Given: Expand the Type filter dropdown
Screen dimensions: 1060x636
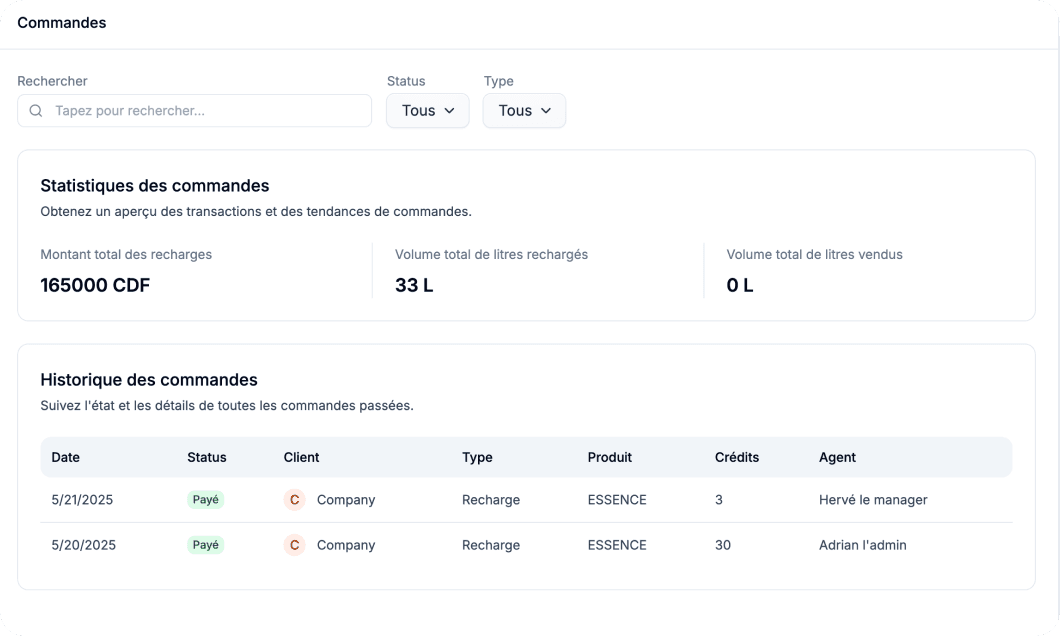Looking at the screenshot, I should [x=524, y=111].
